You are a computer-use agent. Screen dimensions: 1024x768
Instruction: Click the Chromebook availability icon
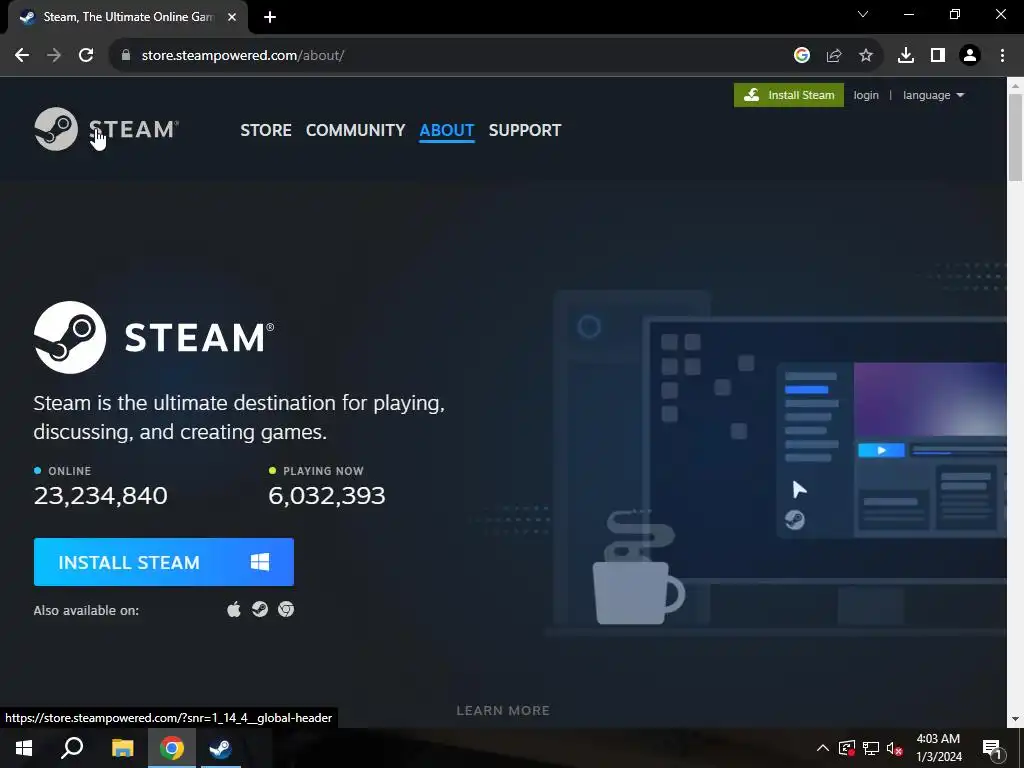286,609
